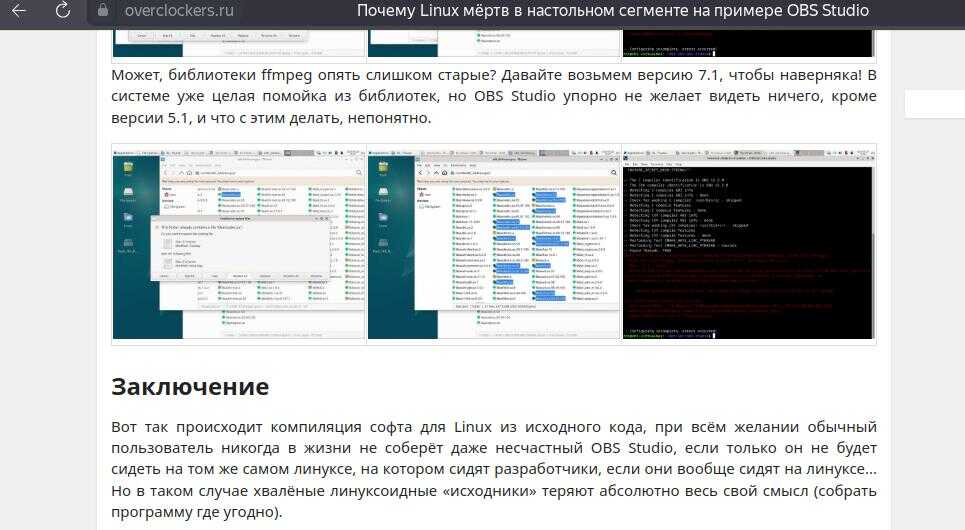Click the page title about Linux and OBS Studio
Viewport: 965px width, 530px height.
click(x=613, y=10)
